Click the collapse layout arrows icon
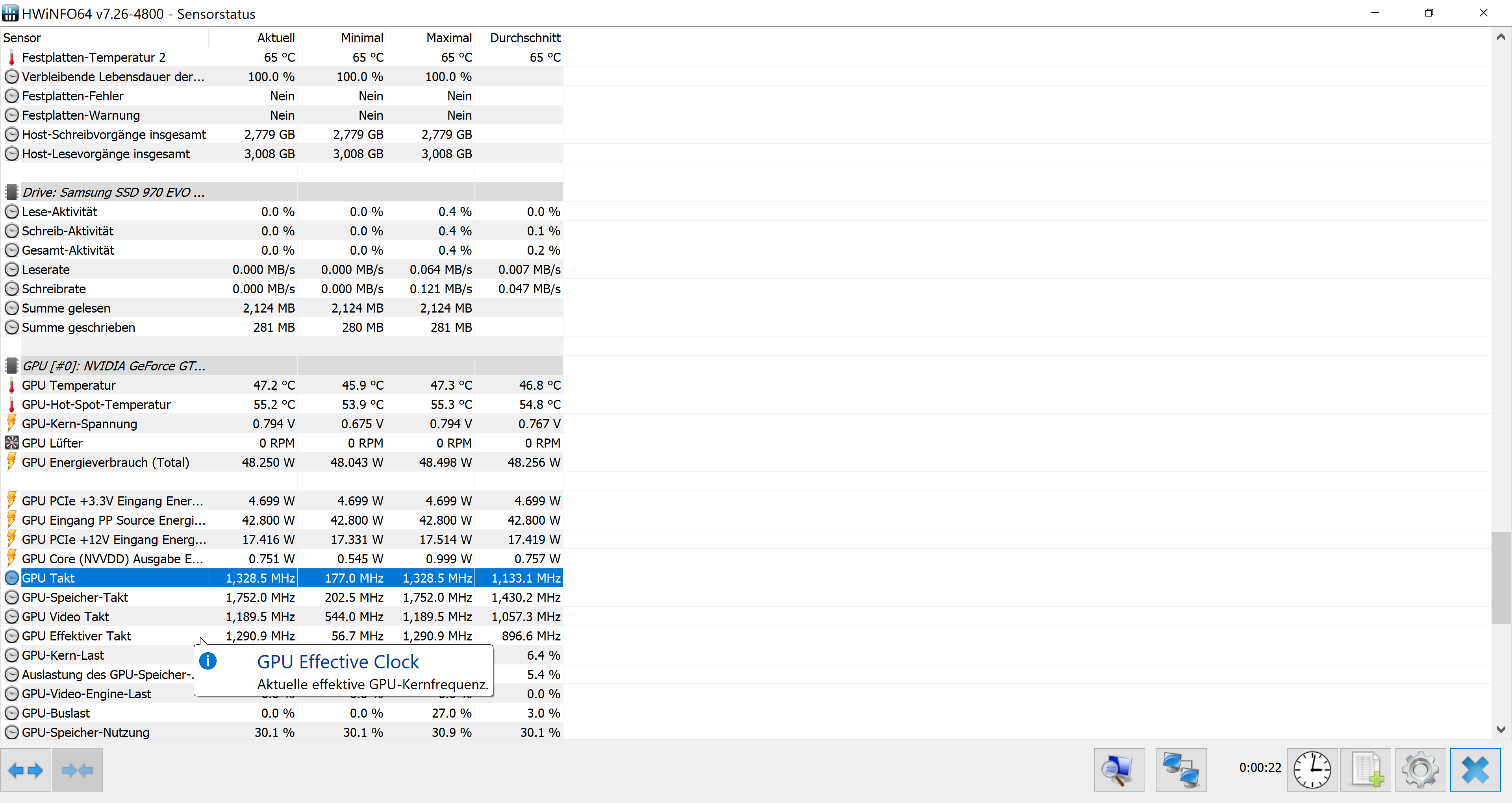Image resolution: width=1512 pixels, height=803 pixels. pos(77,770)
